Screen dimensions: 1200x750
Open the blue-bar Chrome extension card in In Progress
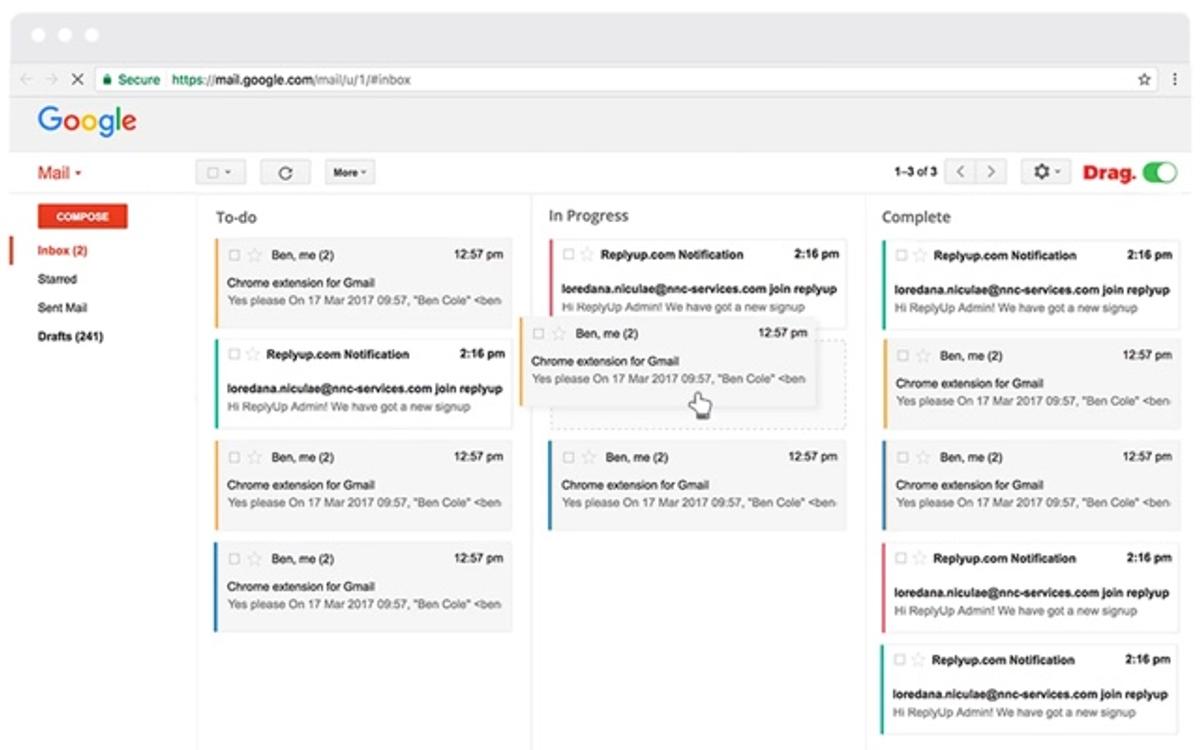point(698,485)
